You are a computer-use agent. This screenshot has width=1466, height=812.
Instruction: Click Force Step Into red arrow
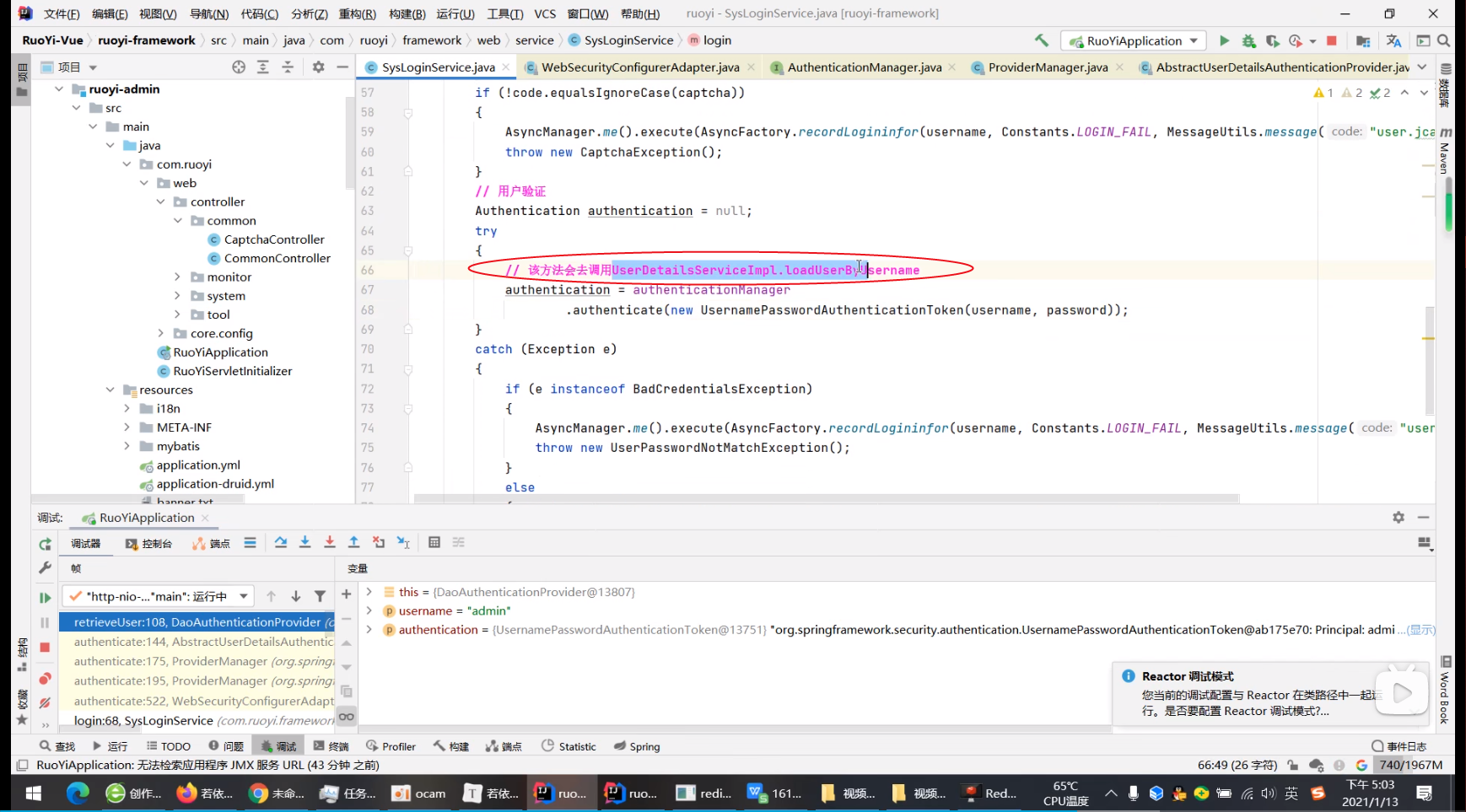tap(330, 542)
